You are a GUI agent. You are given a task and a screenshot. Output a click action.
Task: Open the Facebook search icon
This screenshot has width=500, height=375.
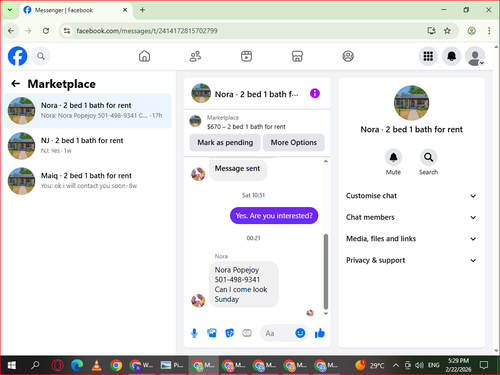point(41,56)
